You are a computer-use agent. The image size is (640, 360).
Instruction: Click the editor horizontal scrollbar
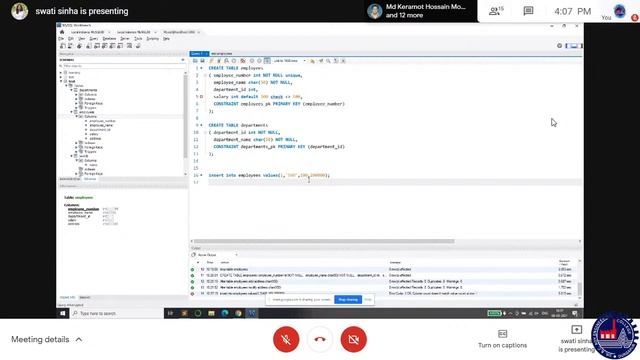tap(324, 241)
